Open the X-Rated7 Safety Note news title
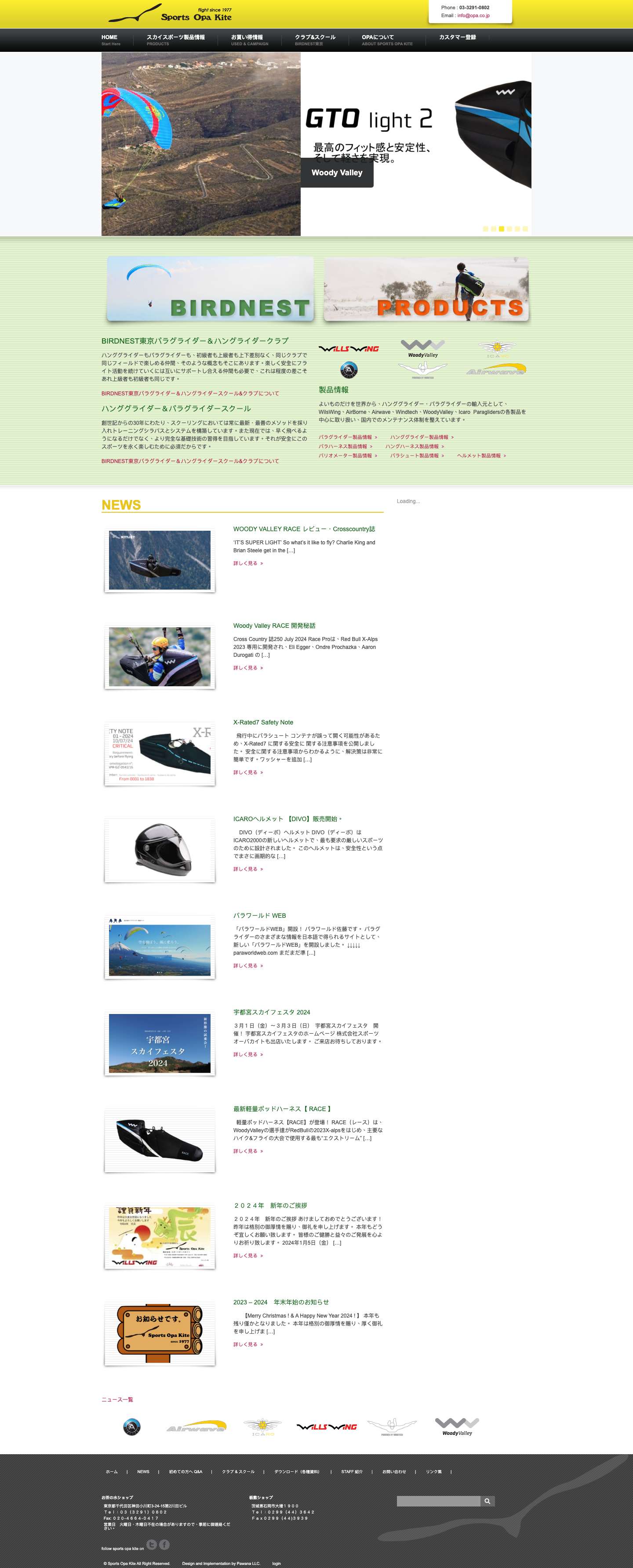This screenshot has width=633, height=1568. pyautogui.click(x=263, y=723)
